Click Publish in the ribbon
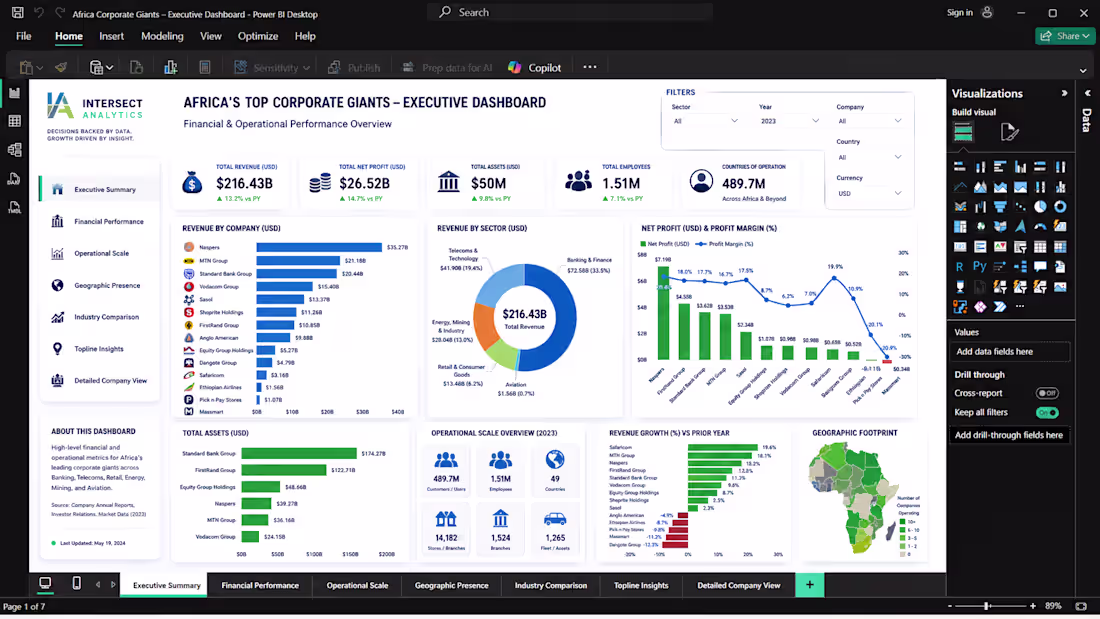The image size is (1100, 619). click(354, 67)
